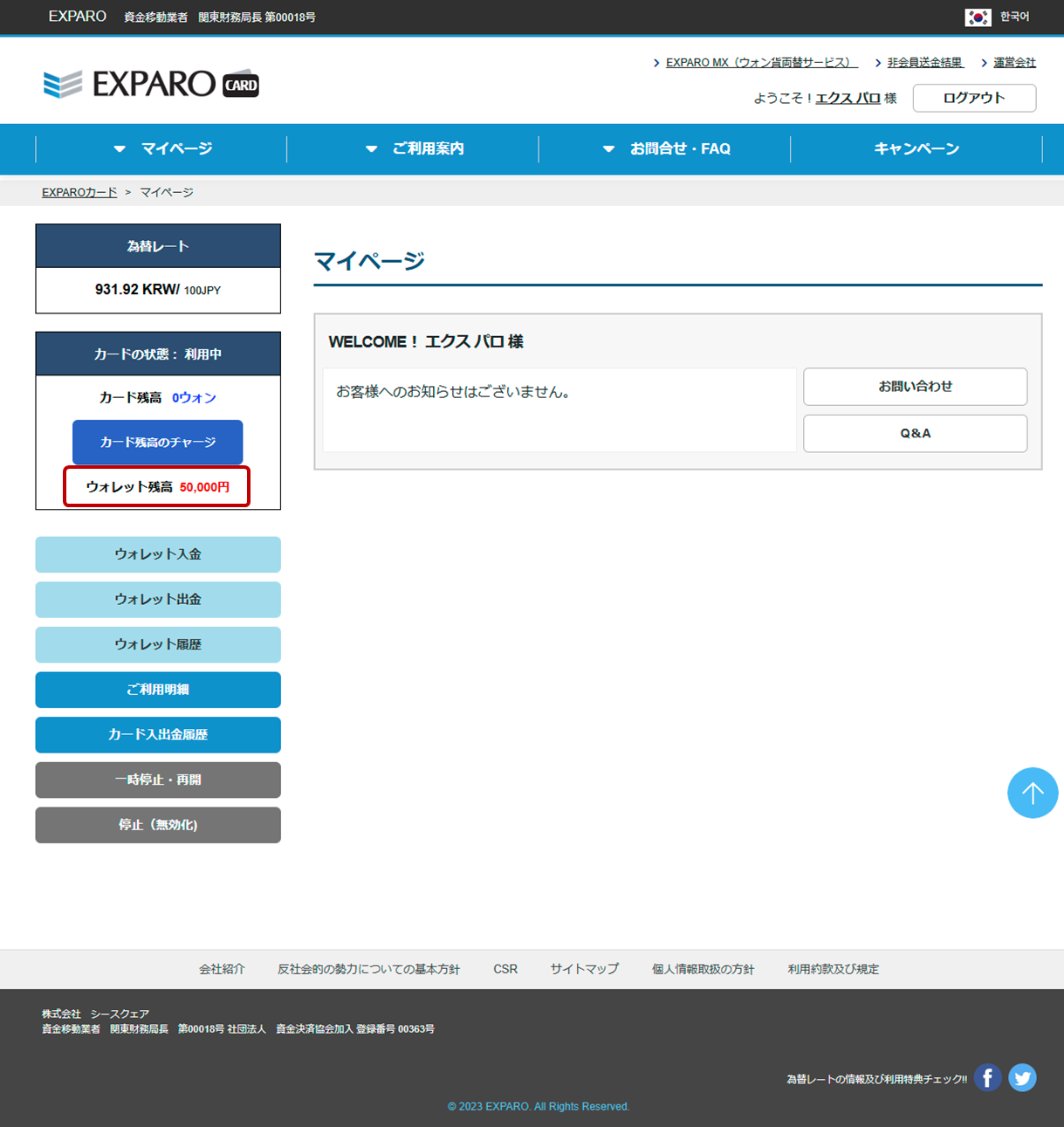The height and width of the screenshot is (1127, 1064).
Task: Open the Facebook page icon
Action: pyautogui.click(x=987, y=1078)
